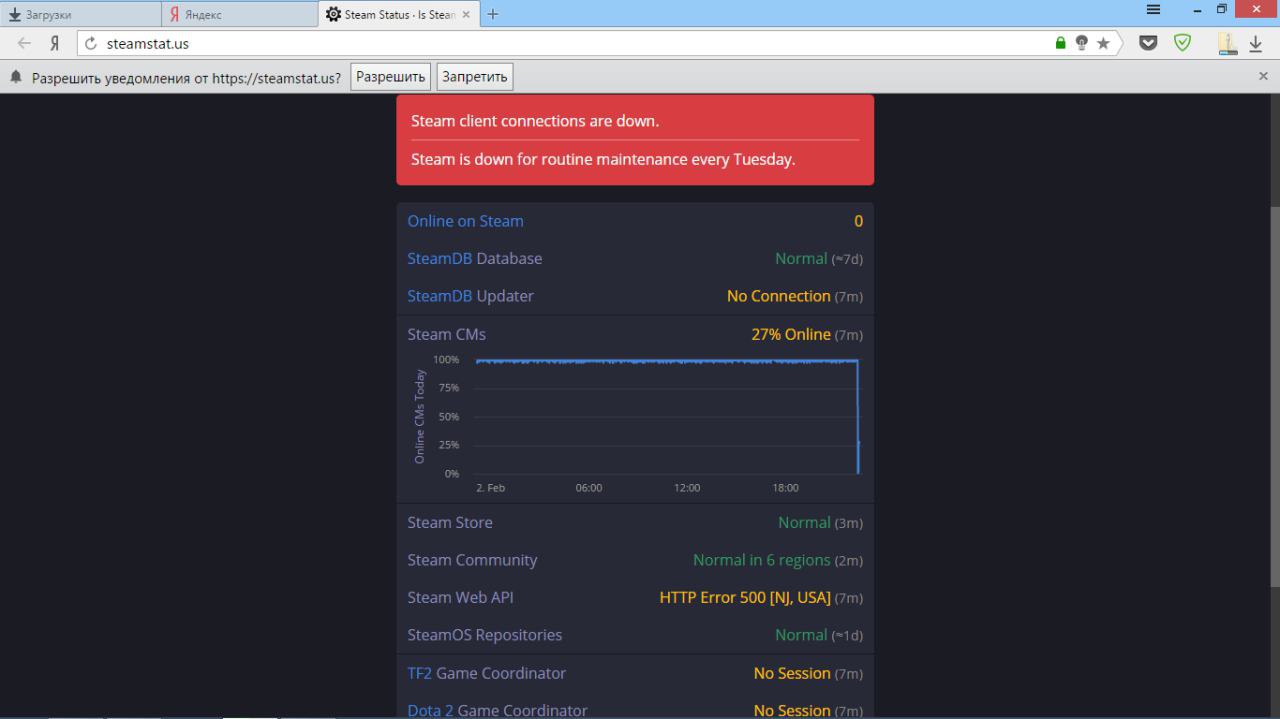This screenshot has width=1280, height=719.
Task: Click Normal status of SteamOS Repositories
Action: point(801,635)
